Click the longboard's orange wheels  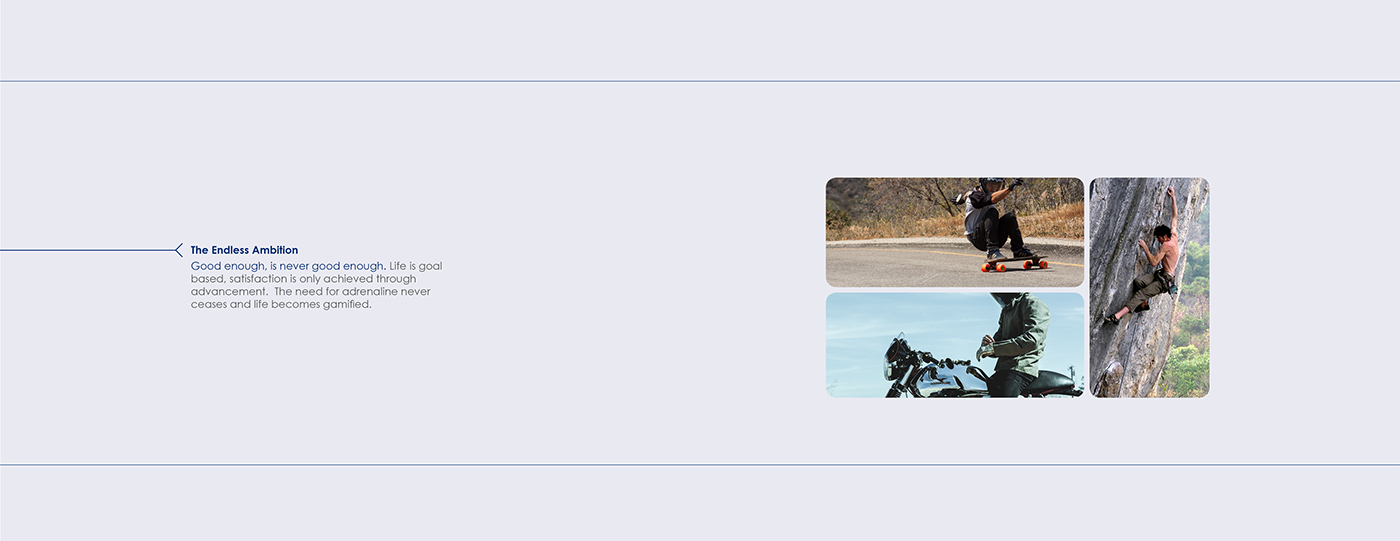(1014, 267)
